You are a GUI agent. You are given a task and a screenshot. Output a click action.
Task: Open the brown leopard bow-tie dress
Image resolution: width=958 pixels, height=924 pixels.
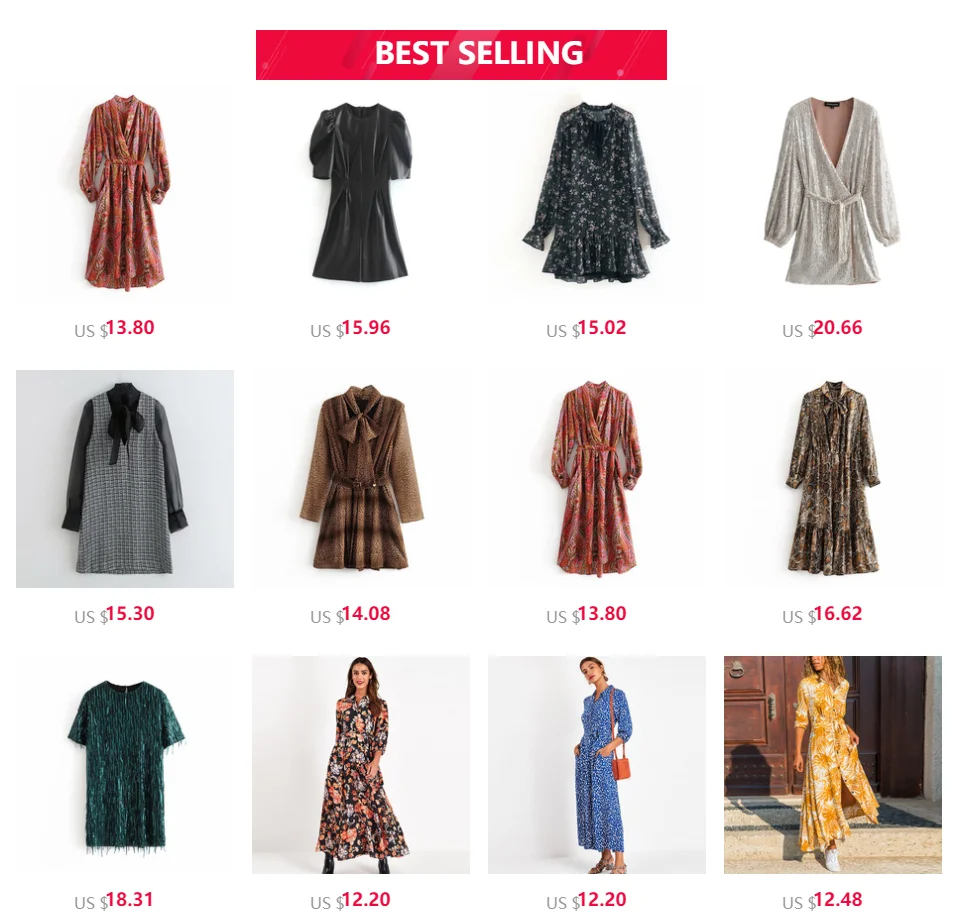360,478
